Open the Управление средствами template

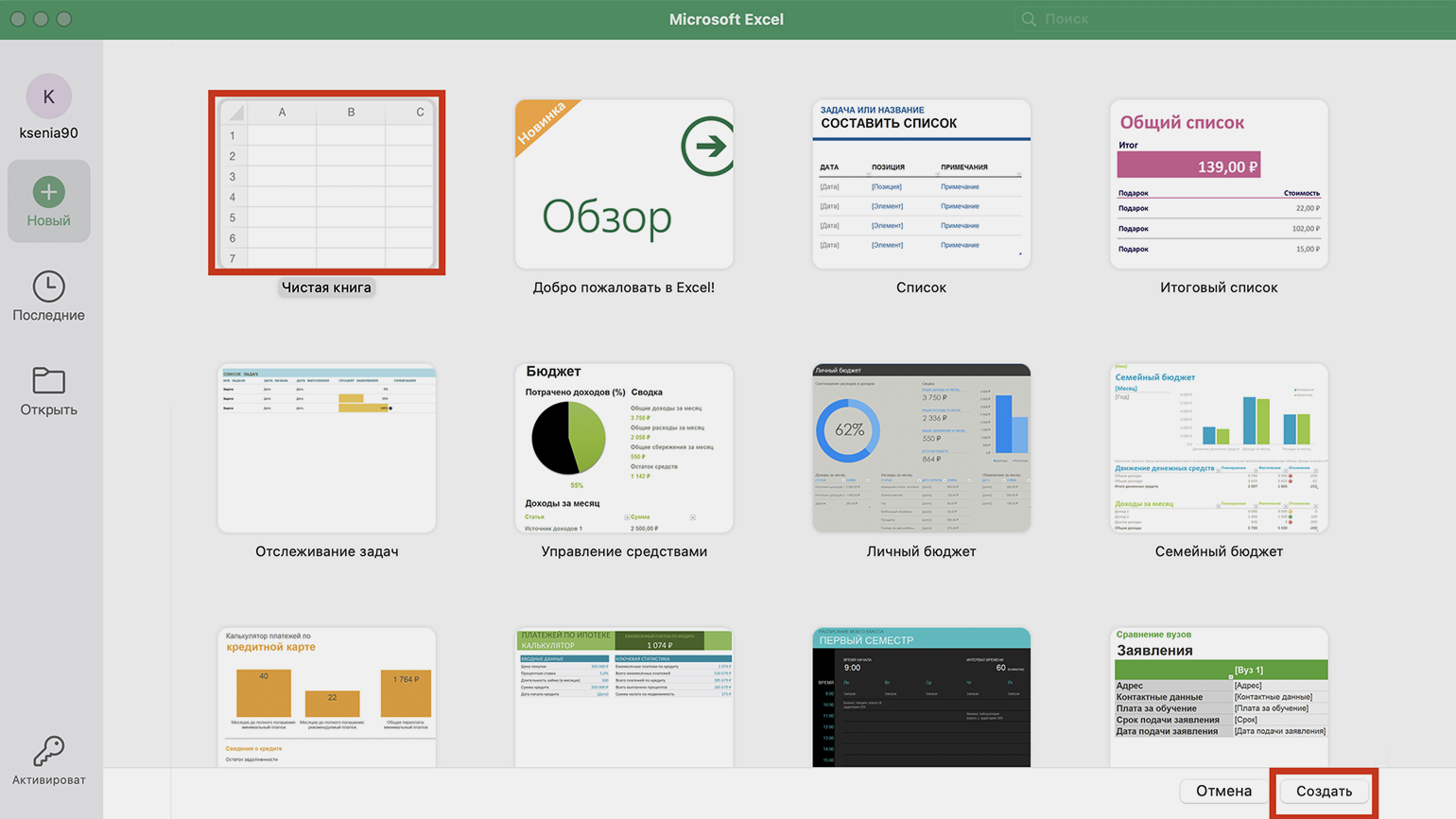[x=624, y=447]
